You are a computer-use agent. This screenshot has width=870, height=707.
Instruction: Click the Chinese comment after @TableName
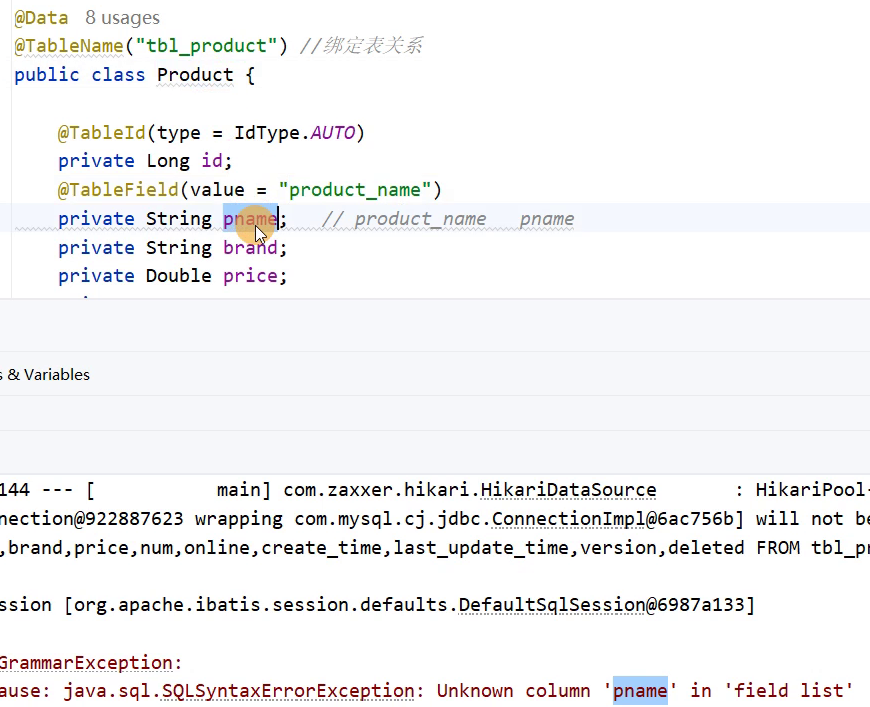pyautogui.click(x=361, y=46)
